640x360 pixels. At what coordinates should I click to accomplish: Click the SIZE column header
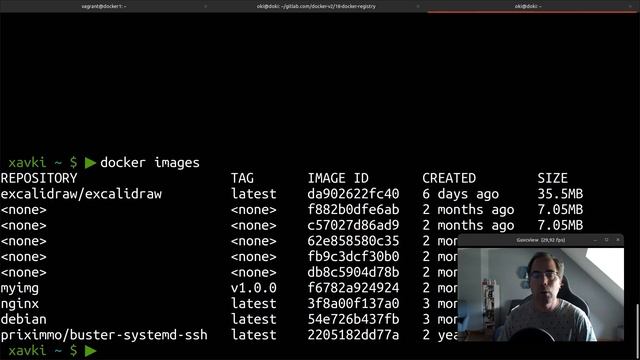[x=552, y=178]
